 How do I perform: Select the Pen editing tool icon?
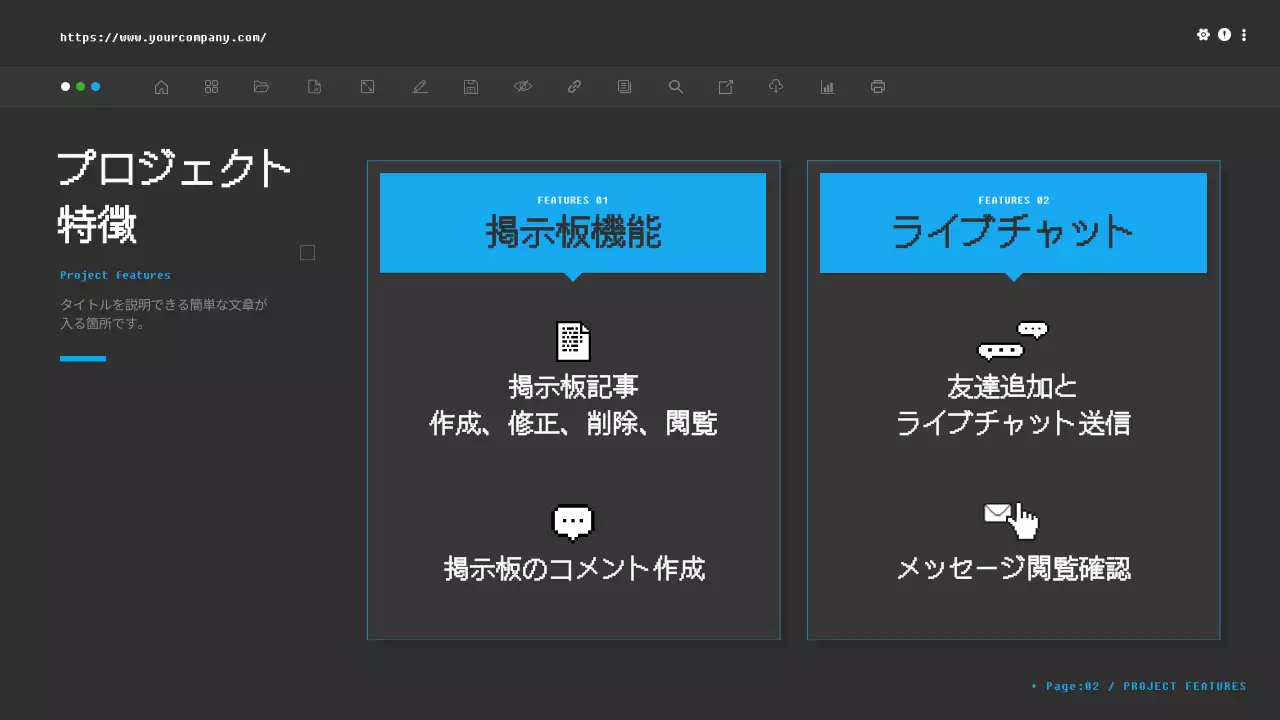pyautogui.click(x=420, y=87)
